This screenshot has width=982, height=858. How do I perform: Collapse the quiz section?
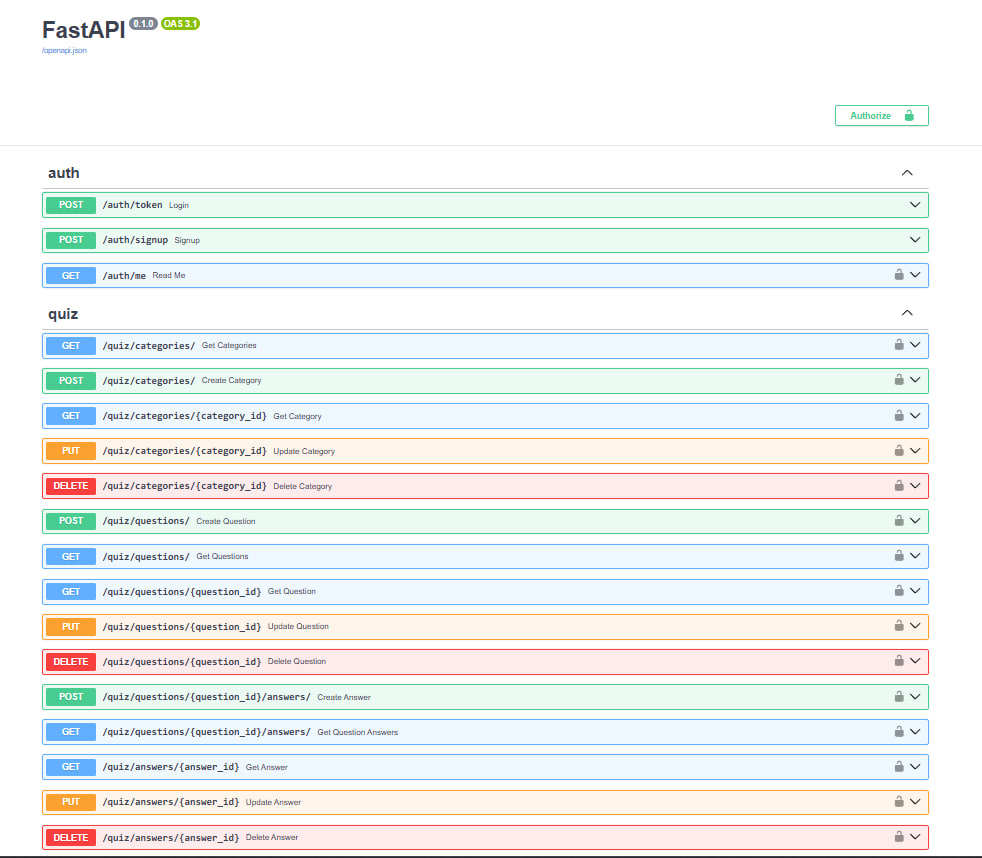[907, 313]
